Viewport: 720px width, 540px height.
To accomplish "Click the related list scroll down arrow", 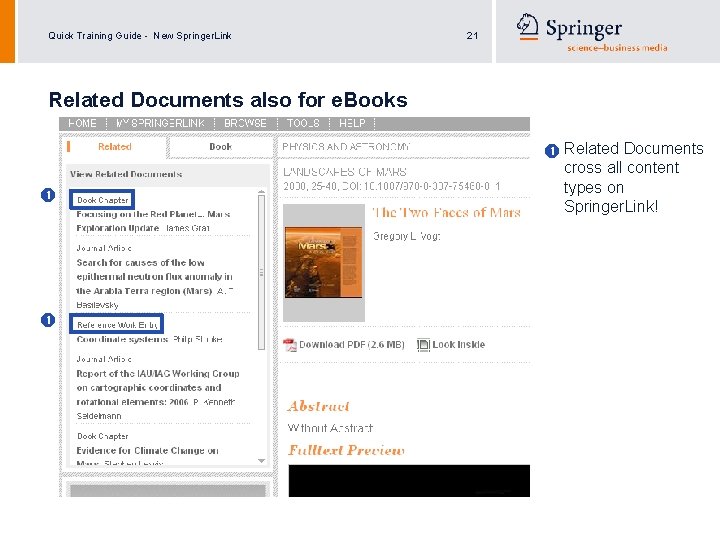I will pyautogui.click(x=261, y=461).
